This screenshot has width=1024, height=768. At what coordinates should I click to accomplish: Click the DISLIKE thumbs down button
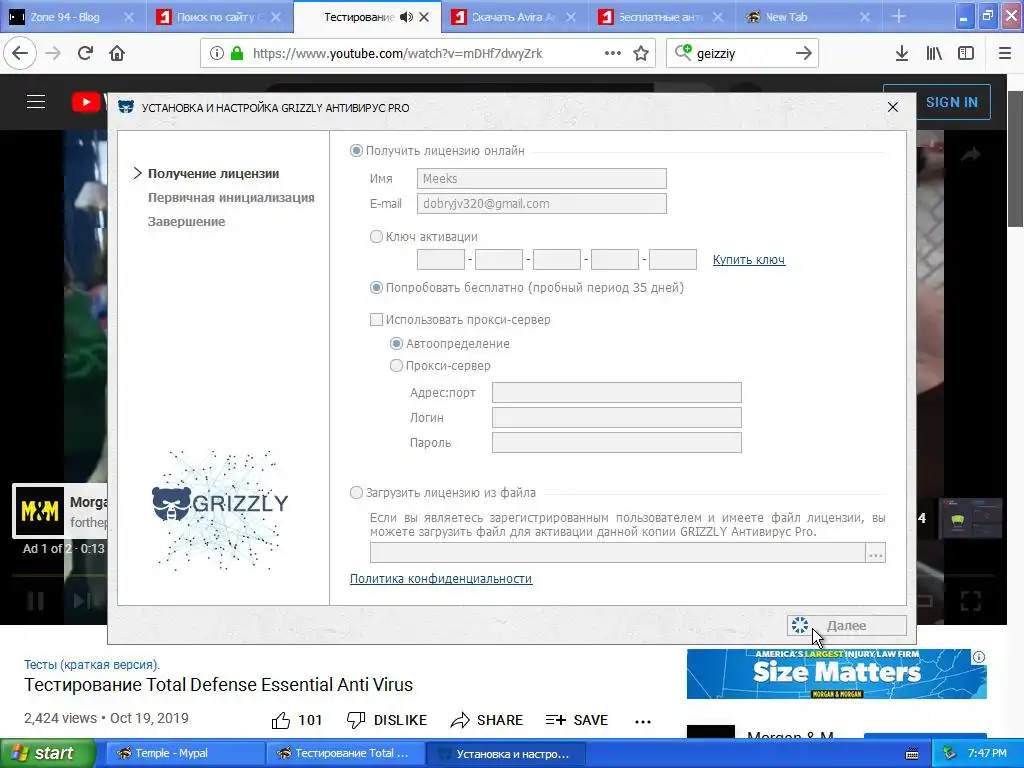pos(387,720)
